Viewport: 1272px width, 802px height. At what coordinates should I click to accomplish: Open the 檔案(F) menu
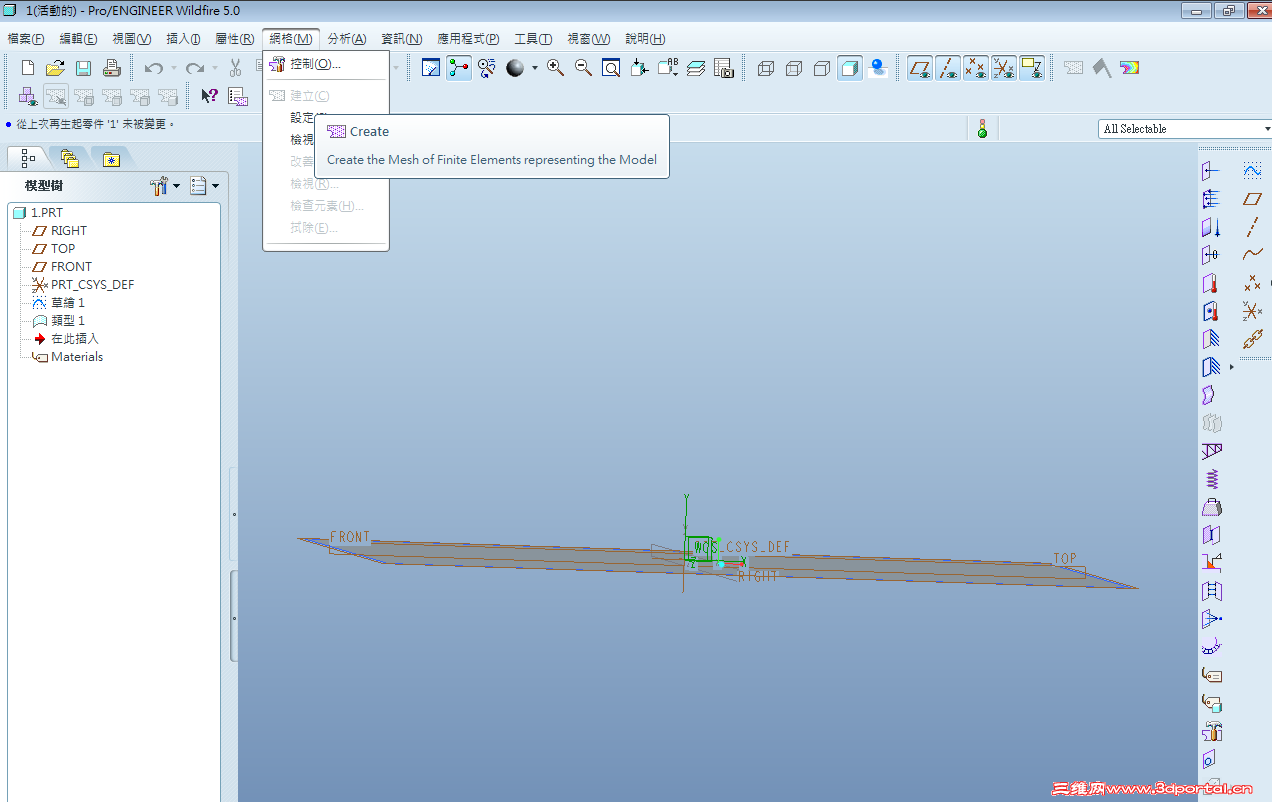click(x=26, y=39)
